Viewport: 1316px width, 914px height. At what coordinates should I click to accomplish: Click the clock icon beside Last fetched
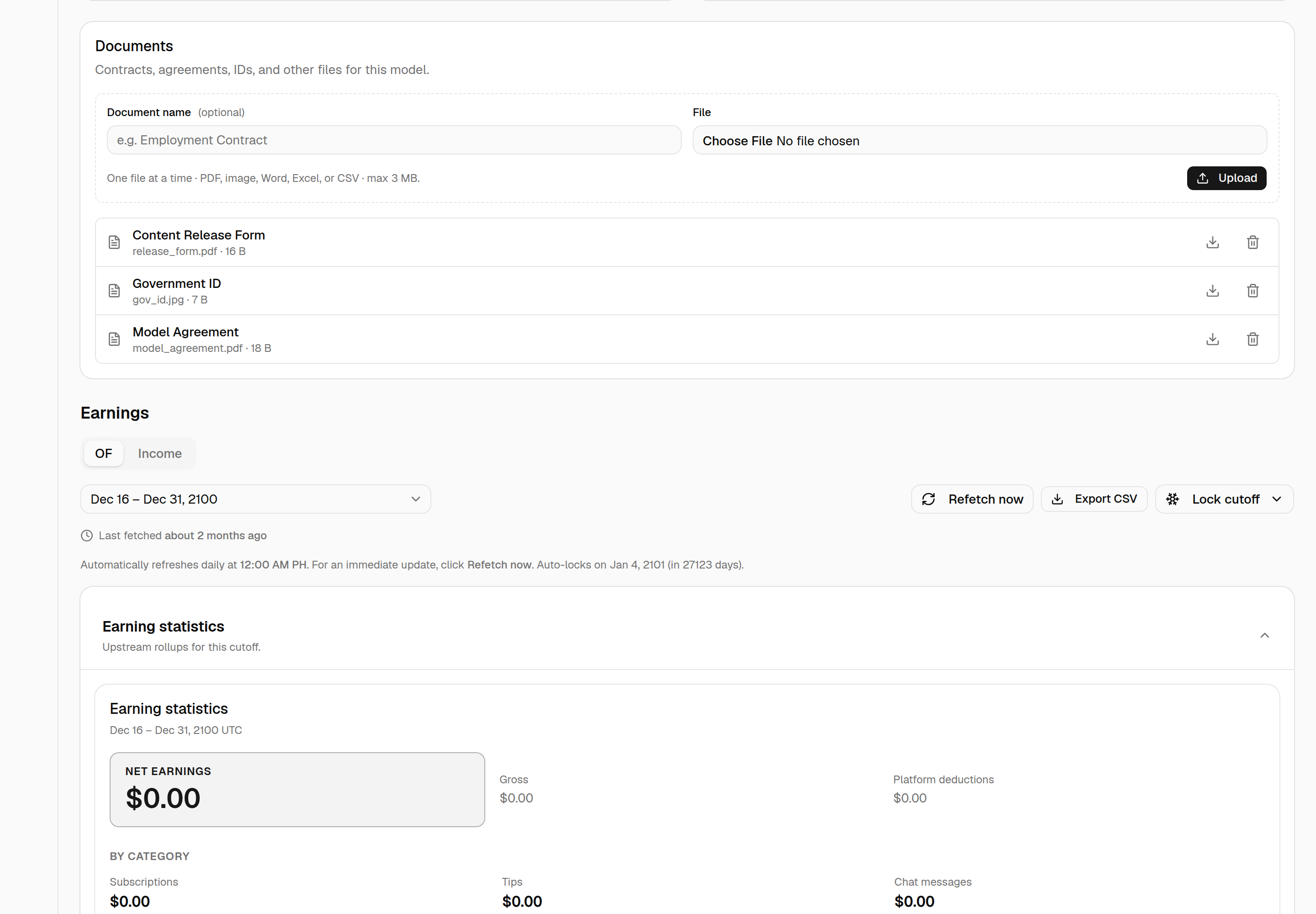click(x=86, y=536)
